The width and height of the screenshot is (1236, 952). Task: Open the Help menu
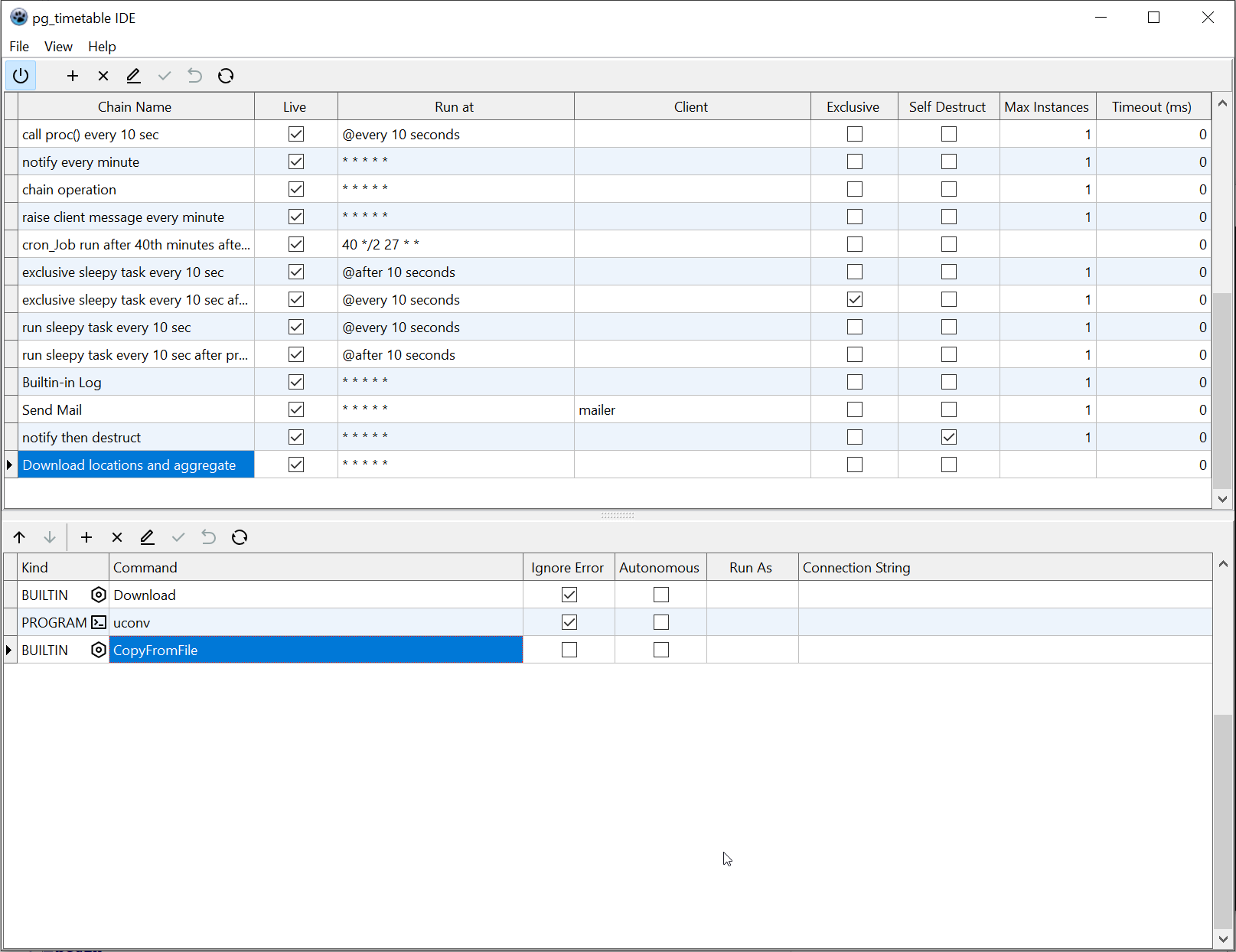coord(102,47)
